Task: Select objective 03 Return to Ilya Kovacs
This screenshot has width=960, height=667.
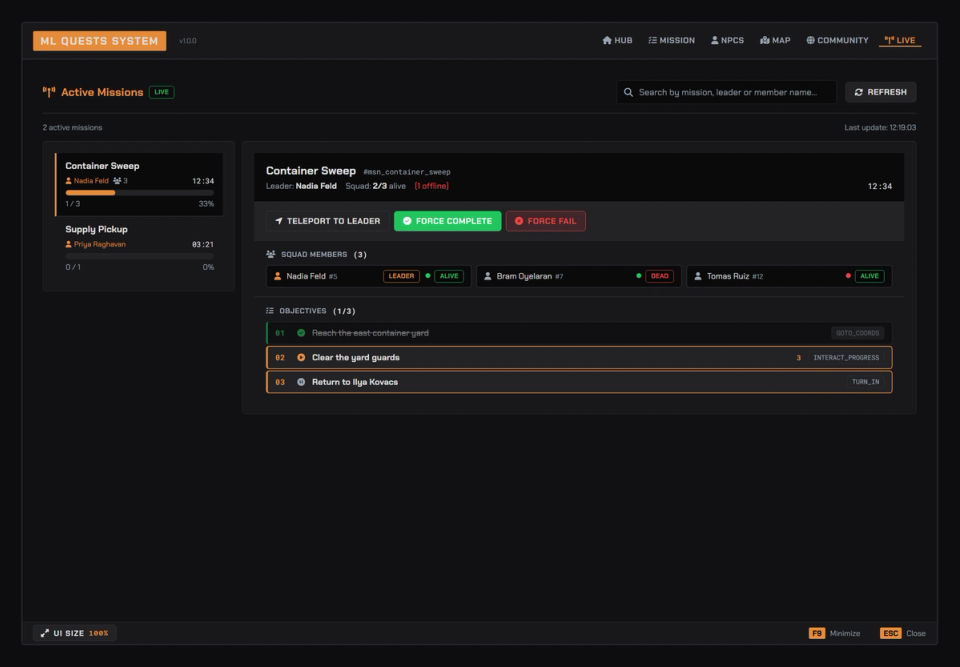Action: pyautogui.click(x=579, y=382)
